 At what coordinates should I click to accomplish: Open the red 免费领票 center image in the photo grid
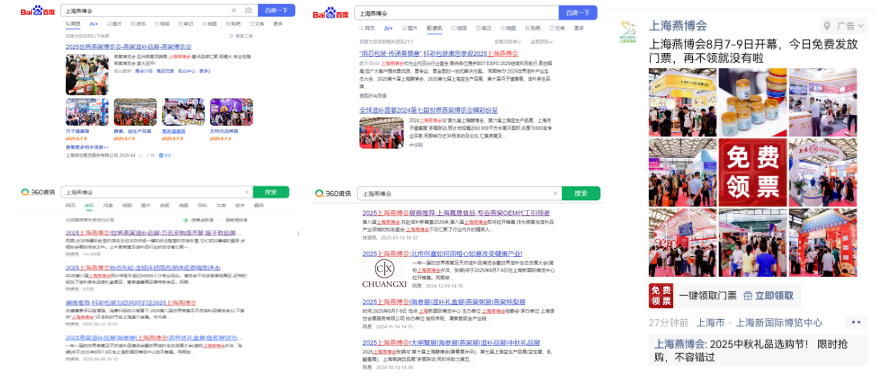coord(752,172)
